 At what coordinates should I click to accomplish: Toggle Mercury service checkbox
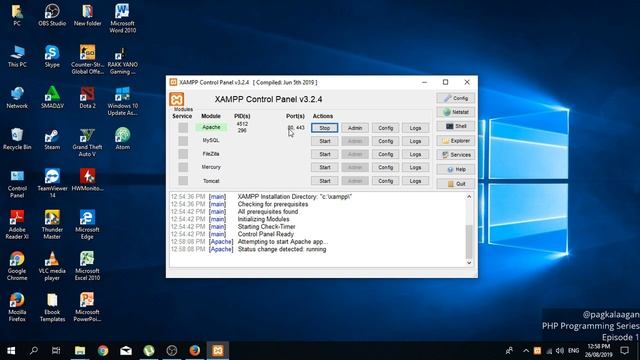pos(183,167)
